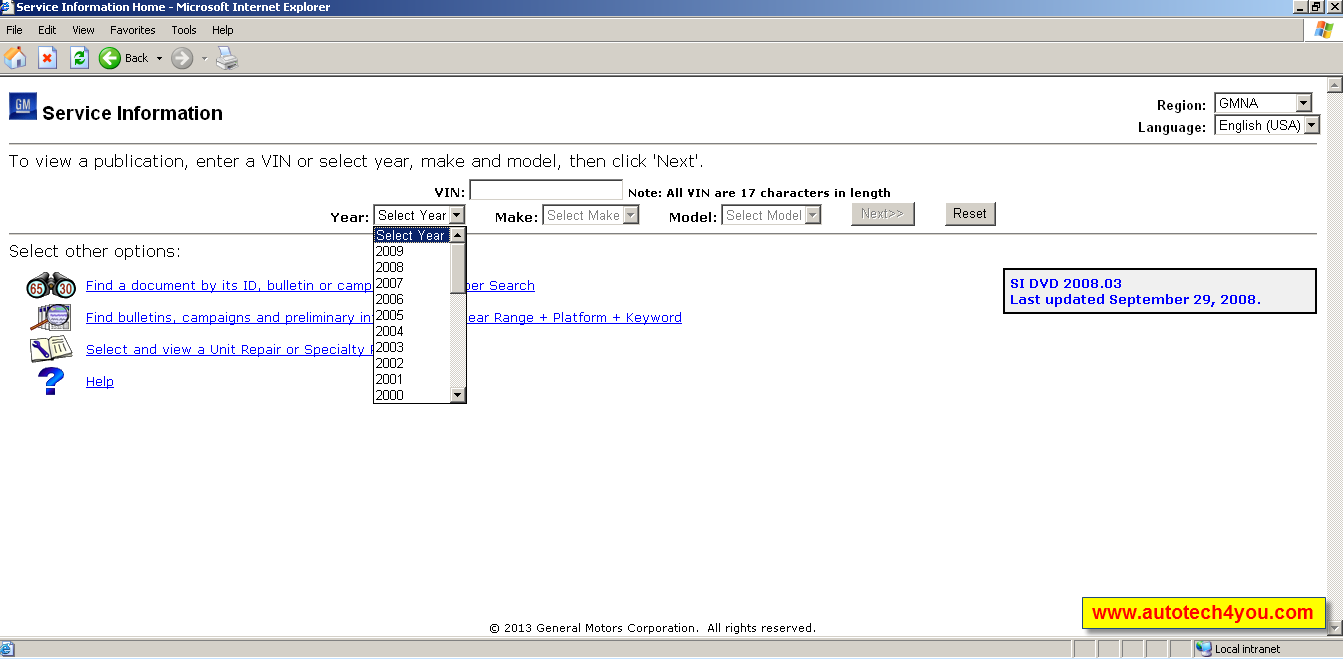Click the disabled Select Model dropdown

pos(772,215)
